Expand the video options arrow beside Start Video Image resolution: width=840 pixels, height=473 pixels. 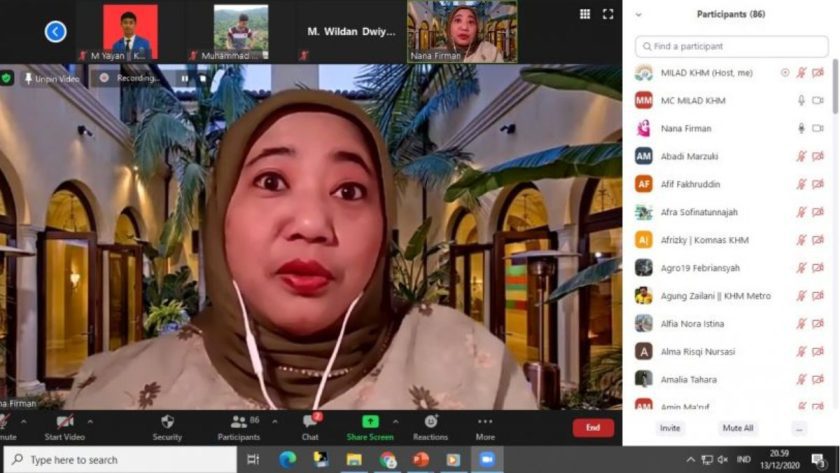[x=90, y=421]
